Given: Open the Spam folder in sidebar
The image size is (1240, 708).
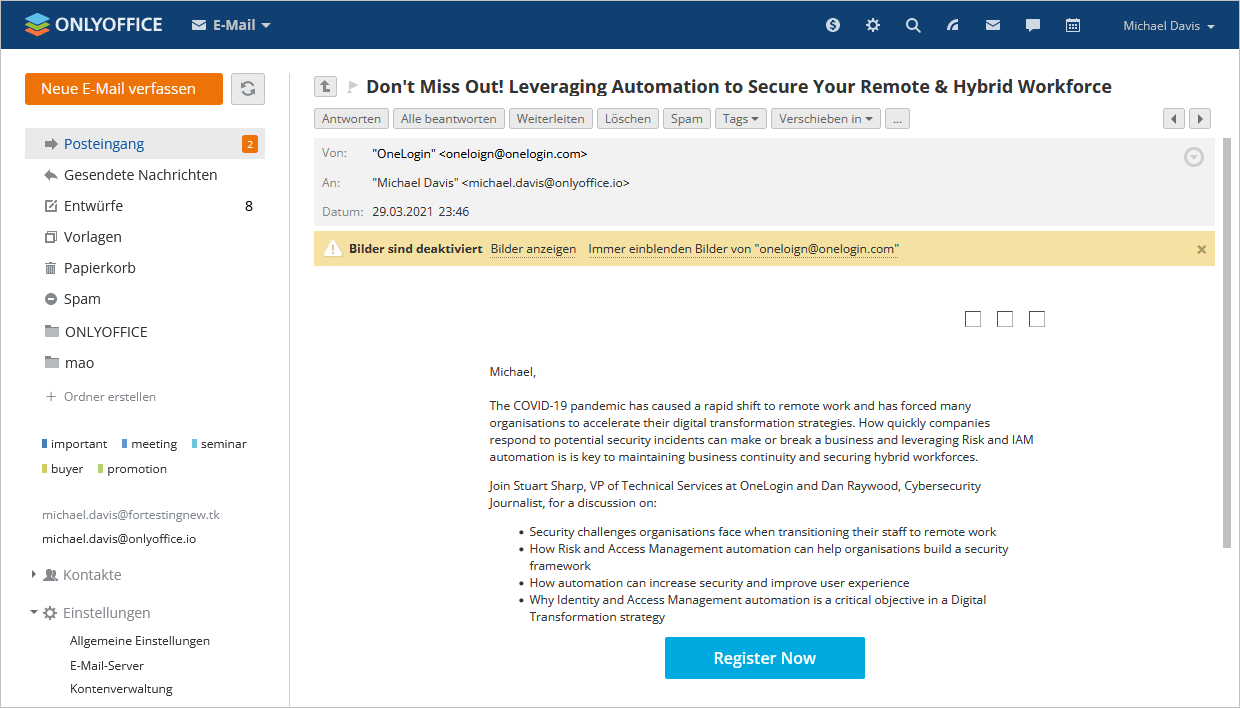Looking at the screenshot, I should 145,299.
